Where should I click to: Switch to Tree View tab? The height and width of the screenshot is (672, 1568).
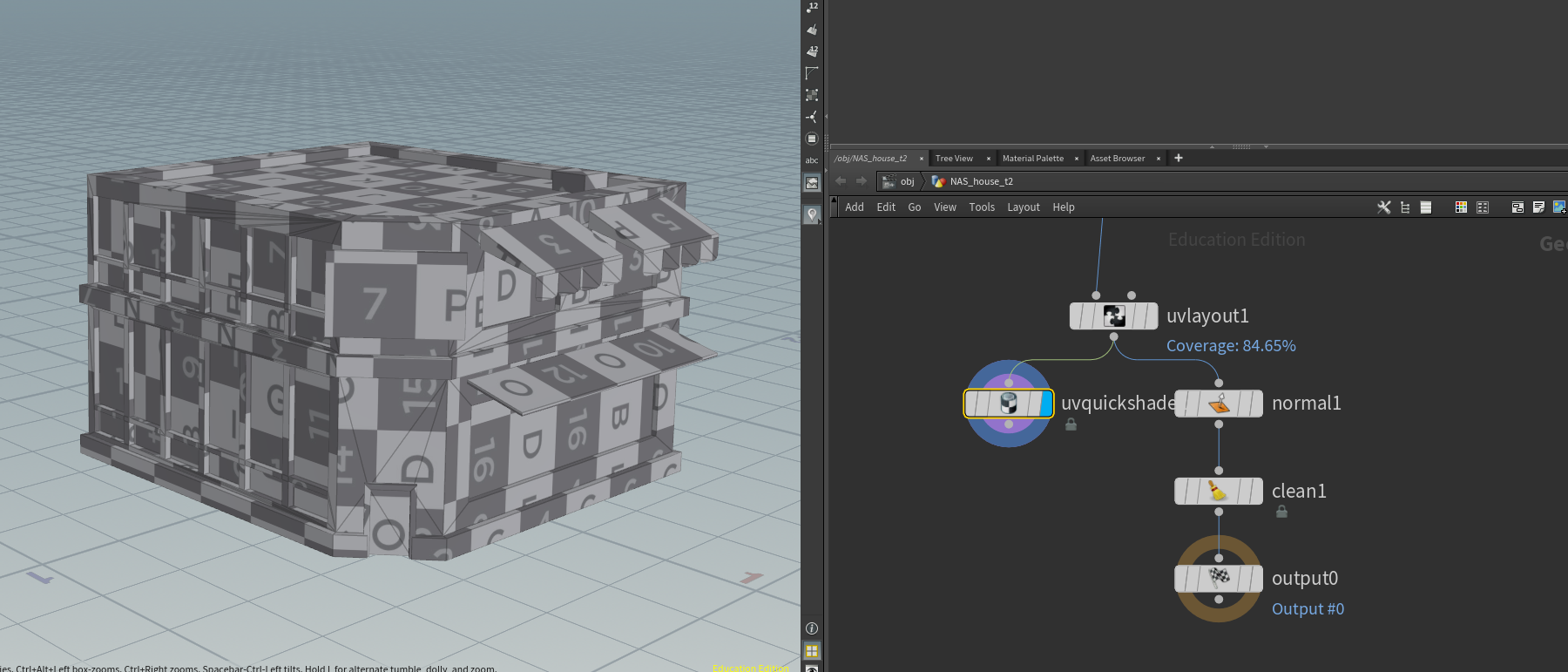click(x=954, y=159)
